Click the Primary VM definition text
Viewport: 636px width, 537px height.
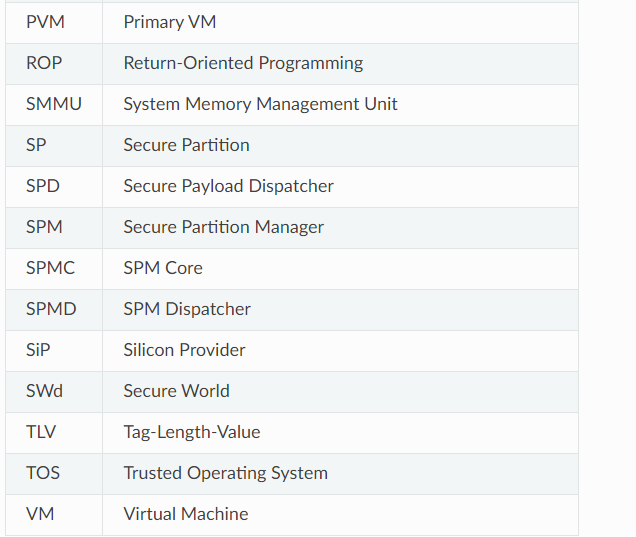(x=169, y=22)
